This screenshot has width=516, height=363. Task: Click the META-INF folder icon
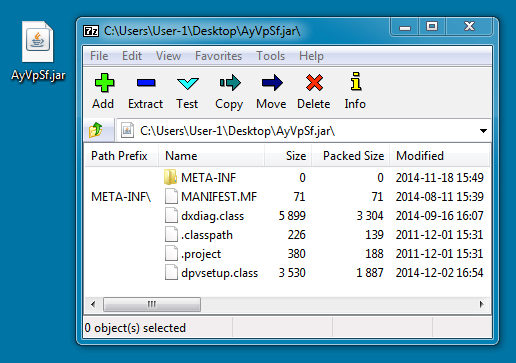click(x=170, y=177)
